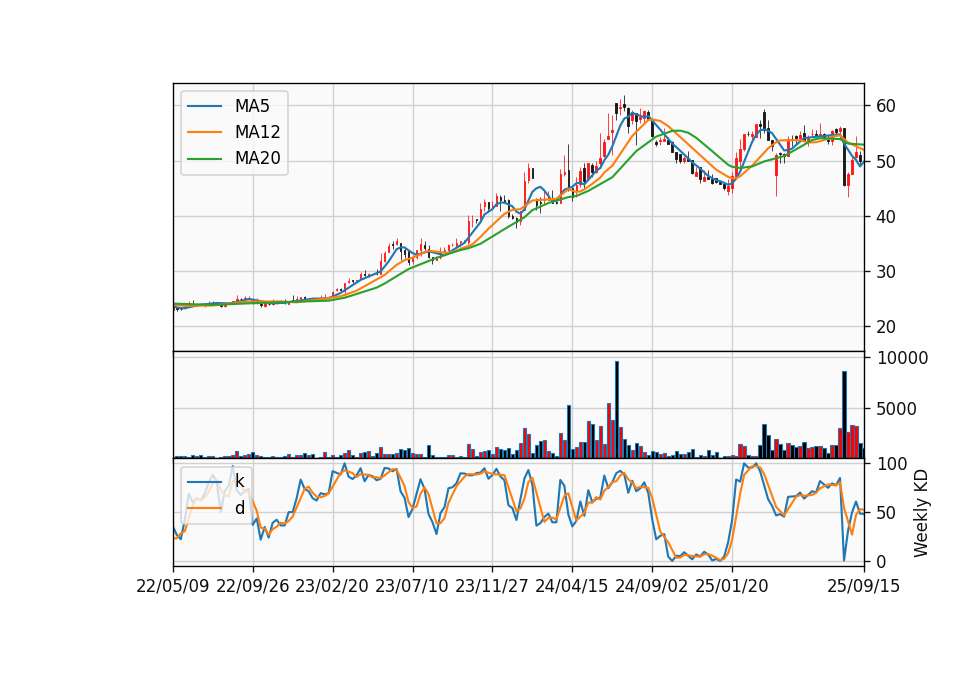Click the volume axis label 10000
The height and width of the screenshot is (690, 960).
click(x=902, y=358)
